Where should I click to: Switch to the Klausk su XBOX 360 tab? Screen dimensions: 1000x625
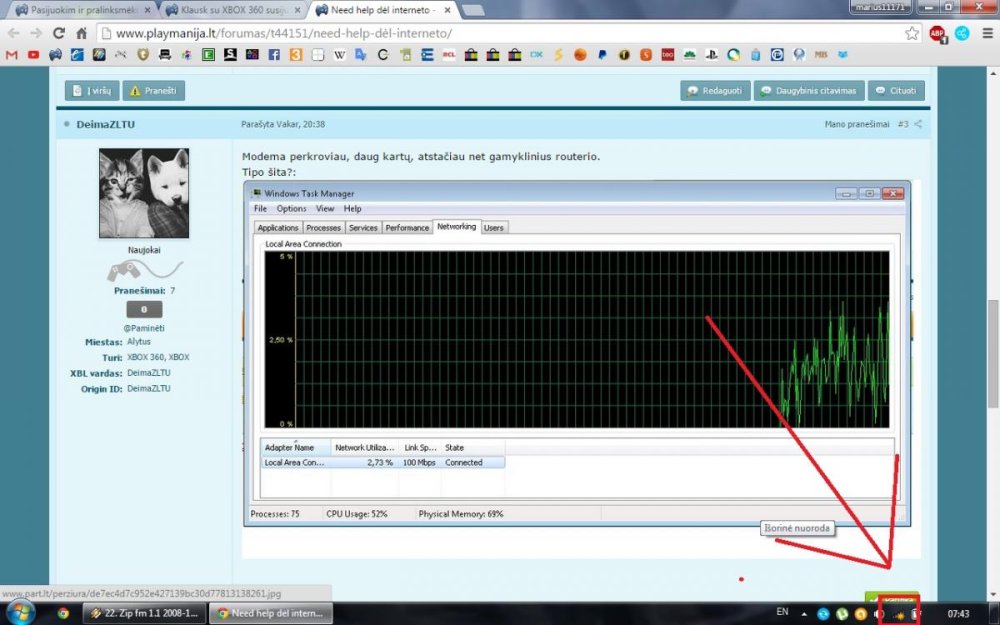pos(233,10)
